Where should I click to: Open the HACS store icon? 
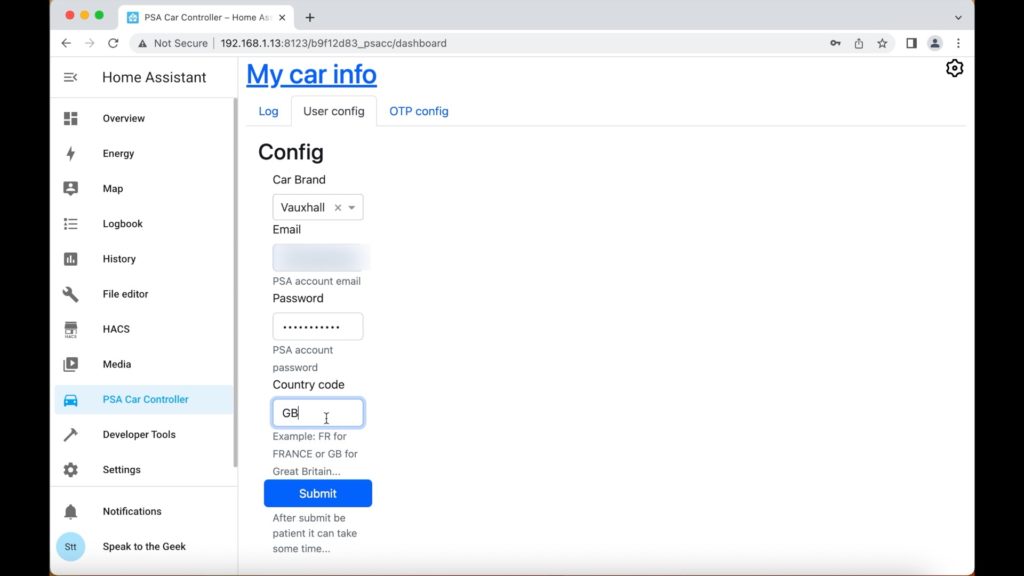tap(71, 329)
